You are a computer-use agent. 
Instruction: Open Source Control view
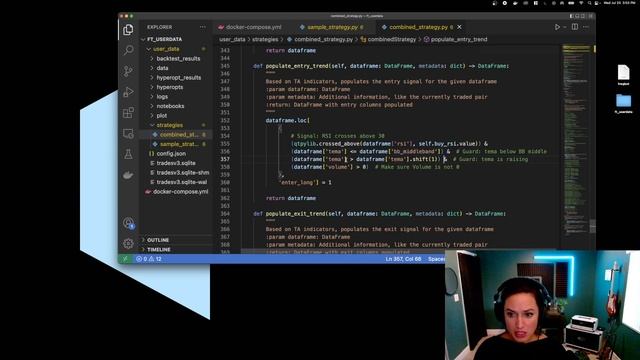(128, 71)
